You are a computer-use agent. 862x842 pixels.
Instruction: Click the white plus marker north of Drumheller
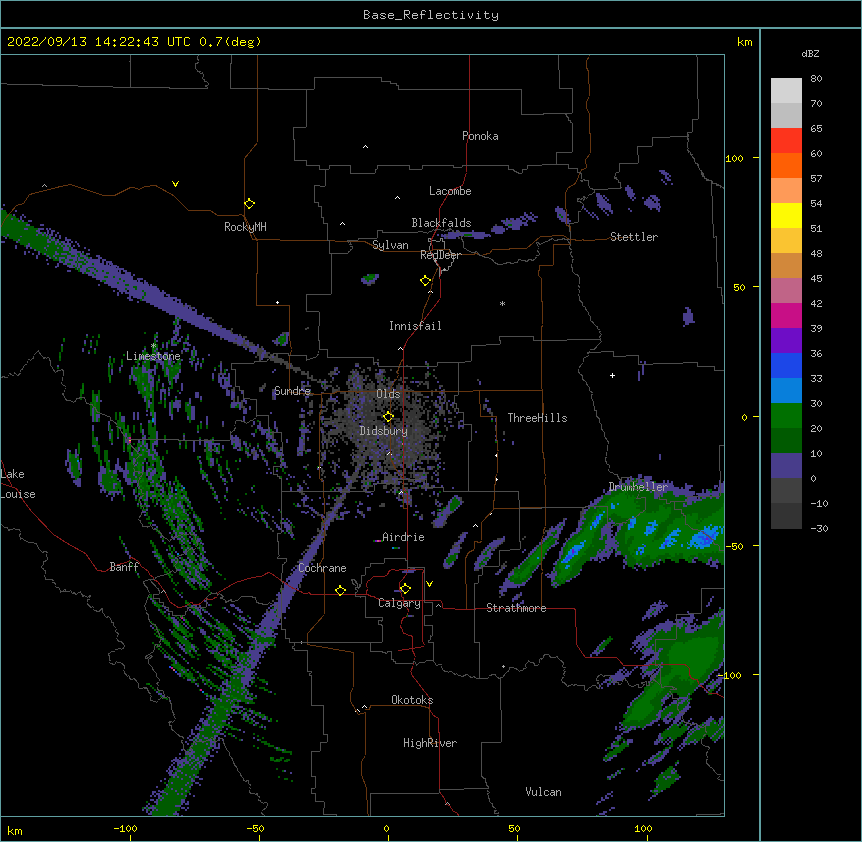(612, 375)
